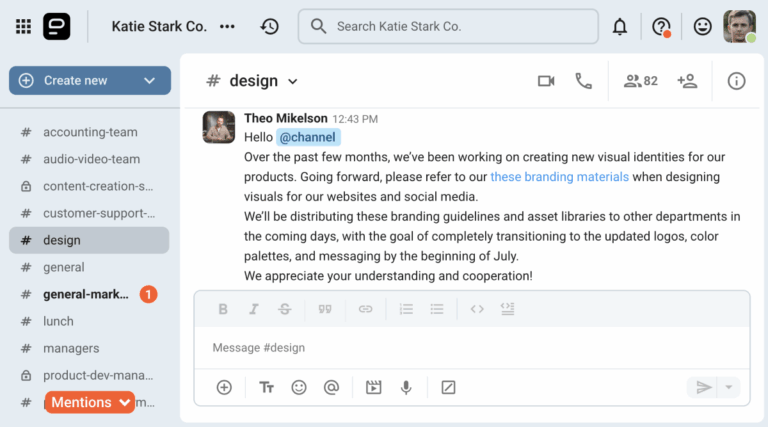768x427 pixels.
Task: Open the history clock icon
Action: click(269, 26)
